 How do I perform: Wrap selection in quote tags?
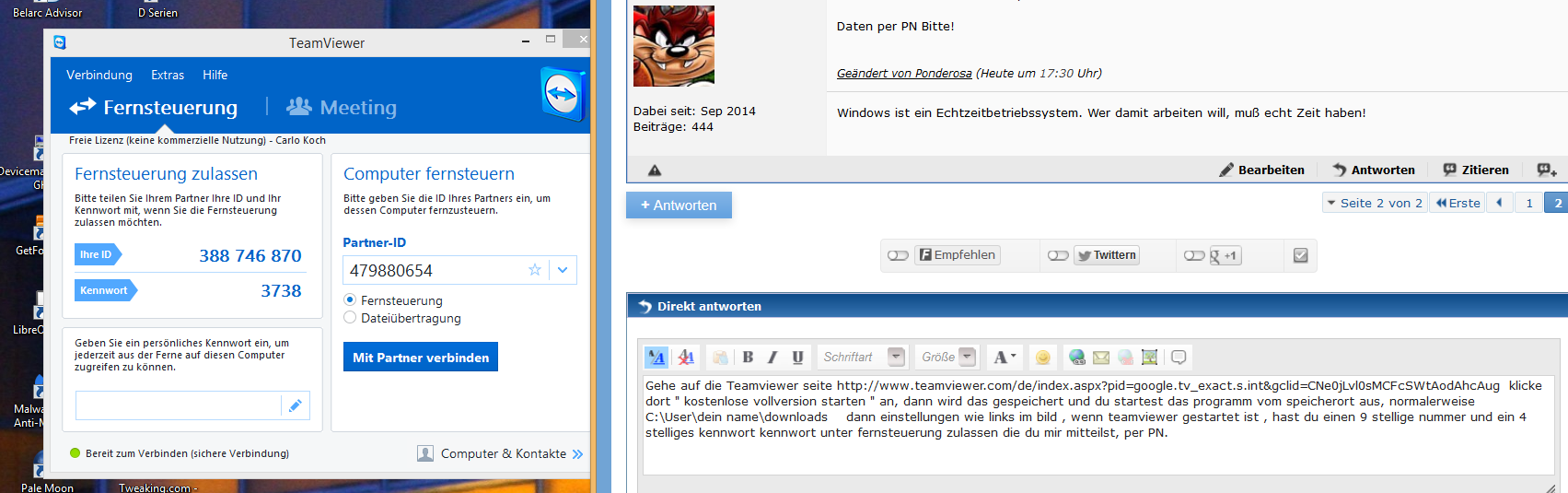(1179, 358)
